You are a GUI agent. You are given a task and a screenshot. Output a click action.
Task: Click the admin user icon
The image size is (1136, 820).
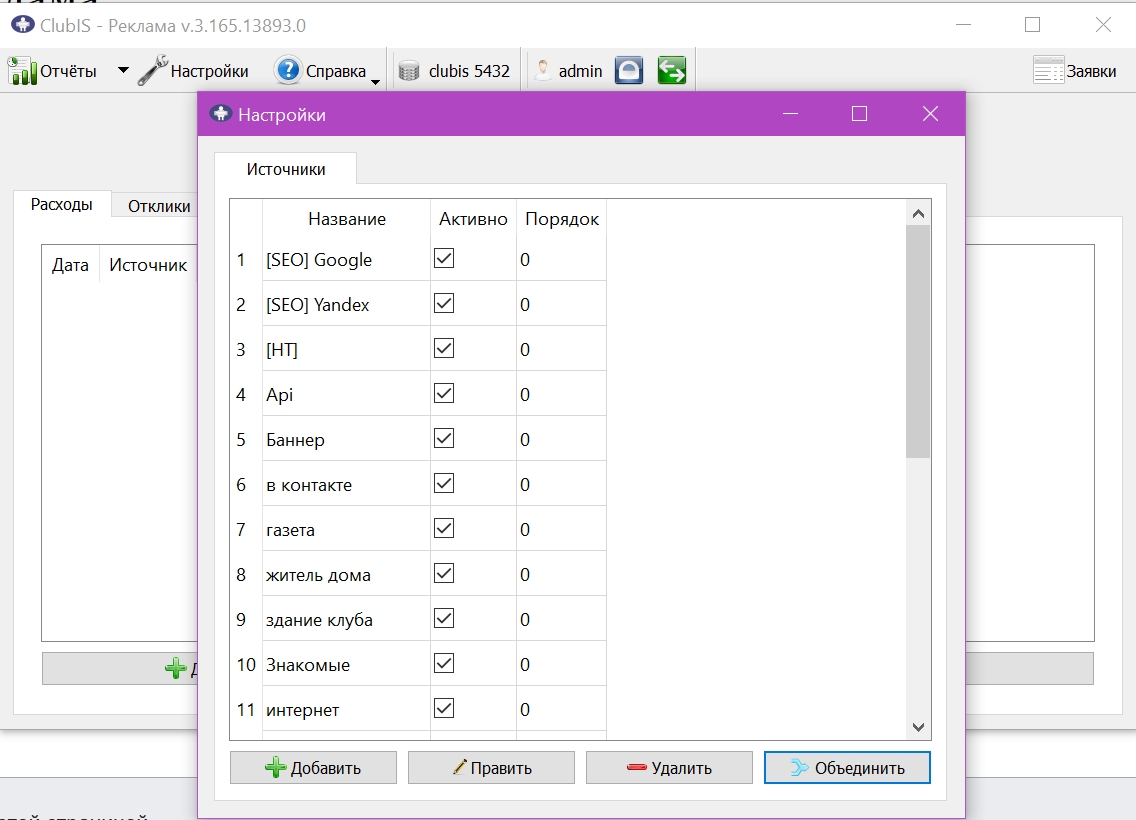pos(542,70)
